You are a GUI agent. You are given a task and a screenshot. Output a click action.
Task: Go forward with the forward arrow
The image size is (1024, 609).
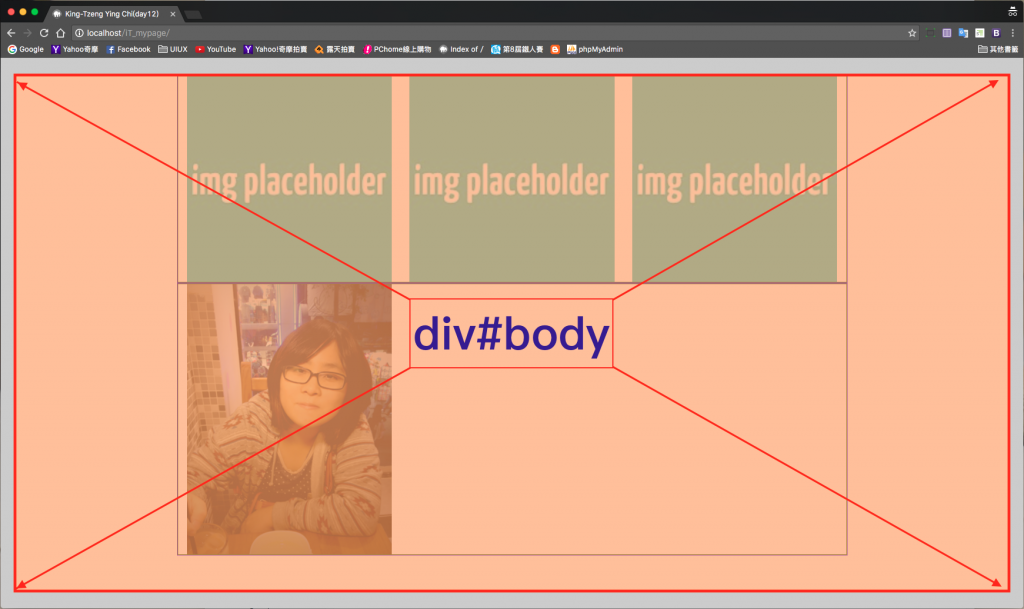tap(27, 33)
